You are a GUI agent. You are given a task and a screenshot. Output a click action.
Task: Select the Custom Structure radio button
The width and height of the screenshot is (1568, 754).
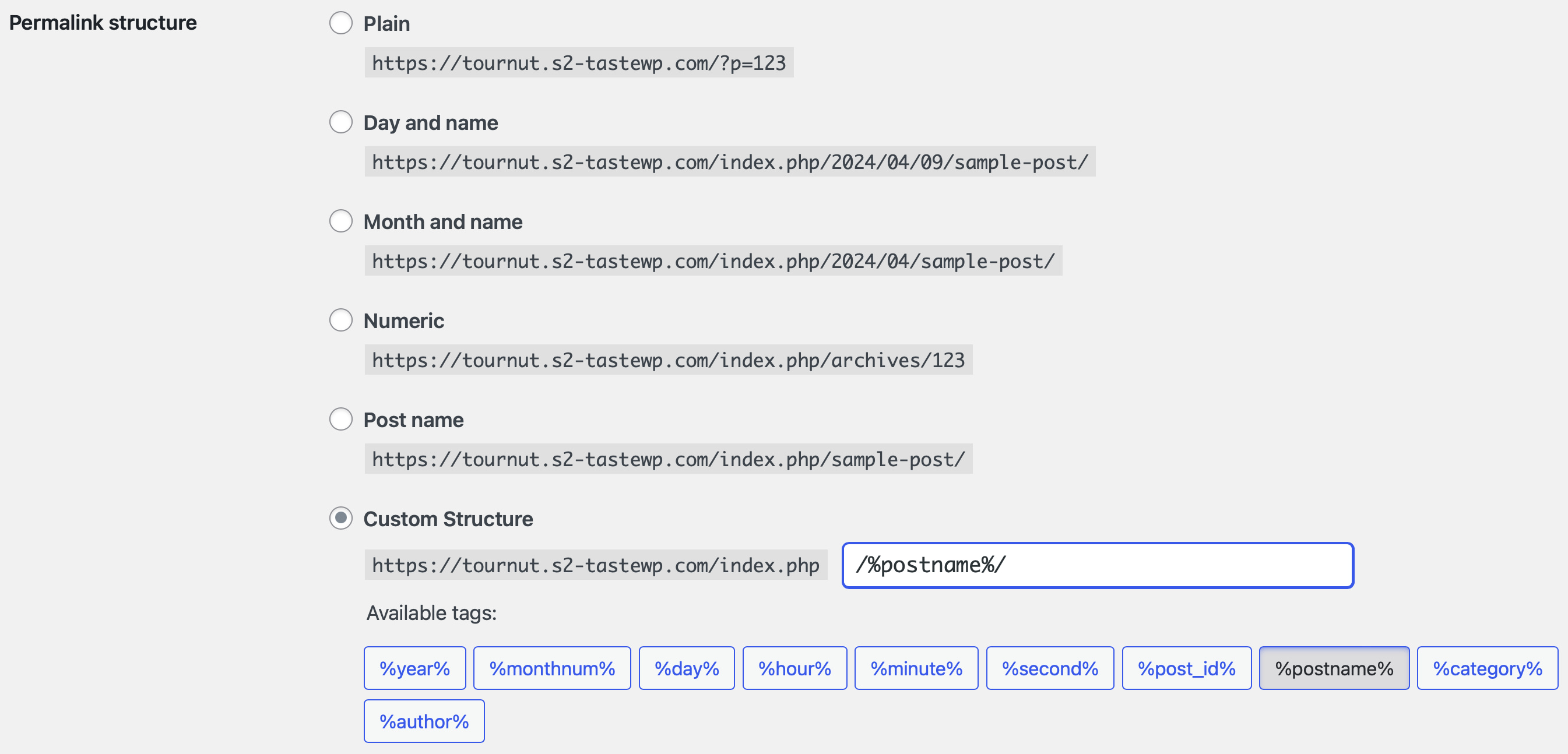pyautogui.click(x=341, y=519)
